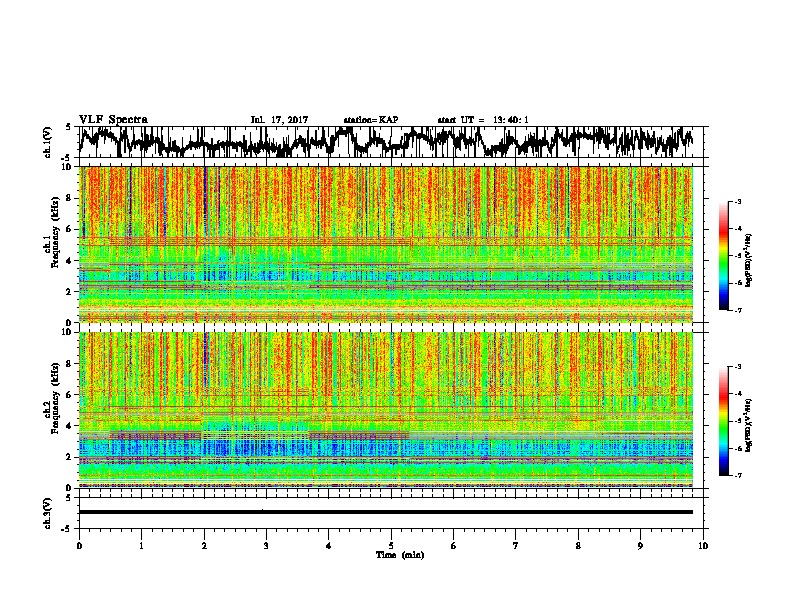Click the time axis tick label '9'

(x=640, y=546)
